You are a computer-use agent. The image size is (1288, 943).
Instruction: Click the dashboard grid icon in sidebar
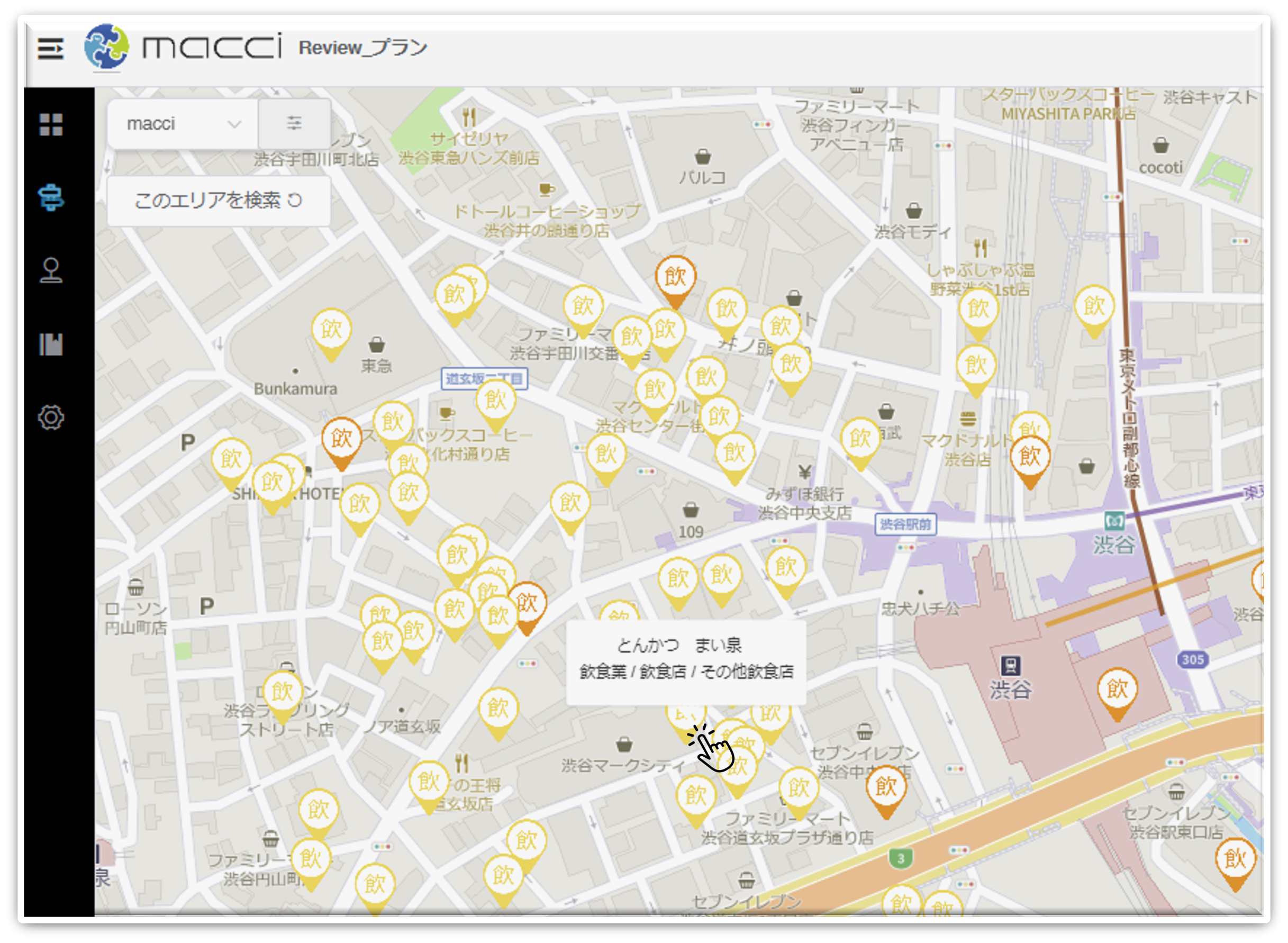pos(51,124)
